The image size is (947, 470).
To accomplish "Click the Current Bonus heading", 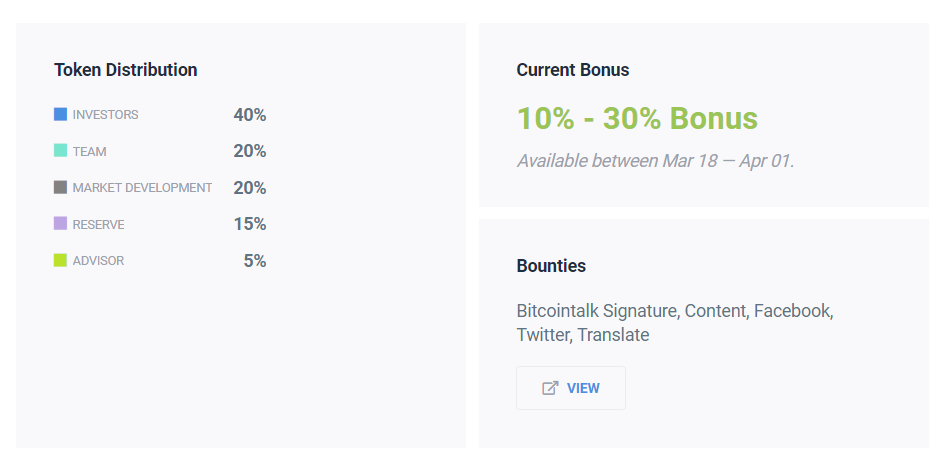I will pos(573,70).
